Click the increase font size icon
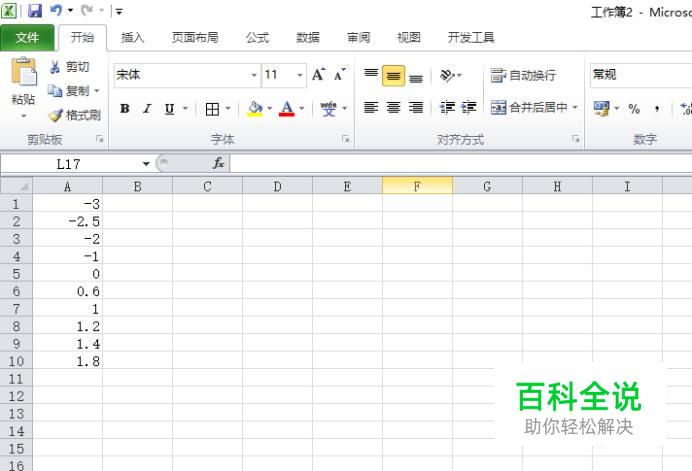The image size is (692, 471). [318, 75]
